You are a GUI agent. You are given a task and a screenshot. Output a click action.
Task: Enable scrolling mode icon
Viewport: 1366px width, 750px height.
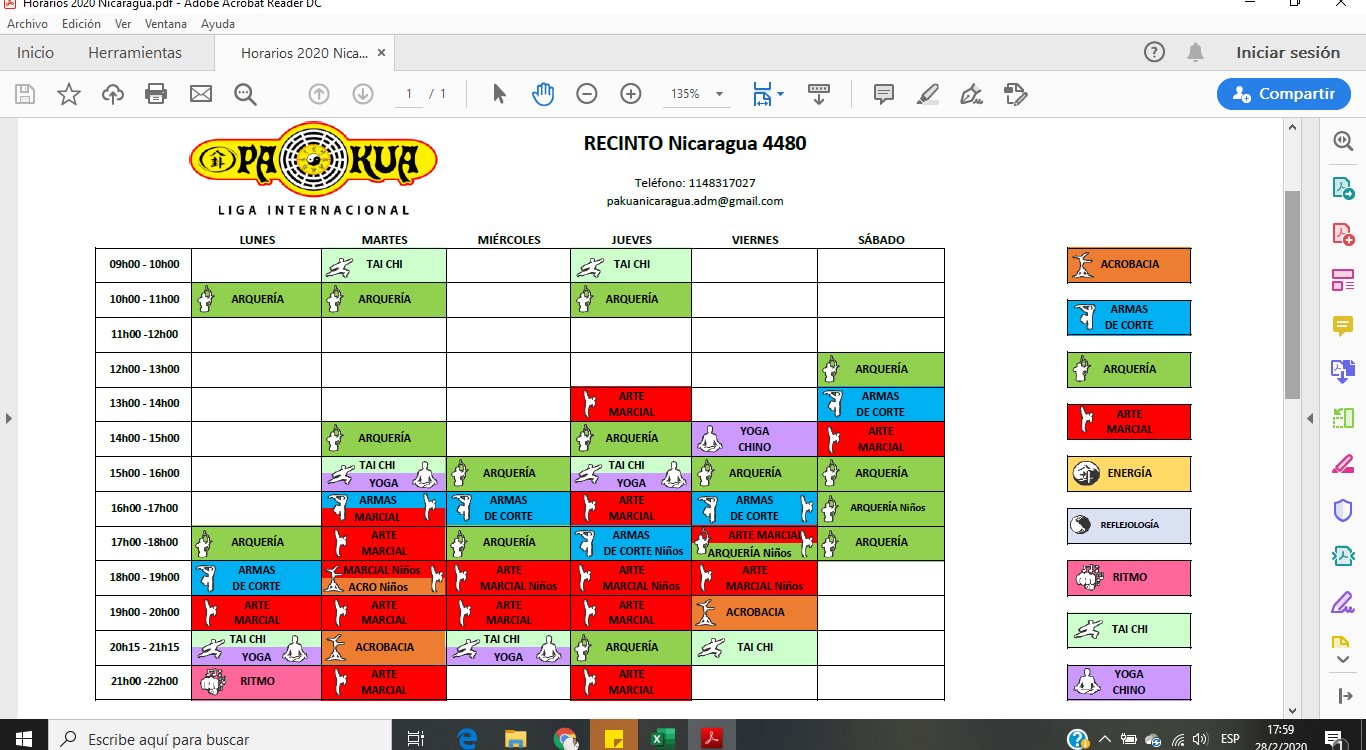point(819,94)
